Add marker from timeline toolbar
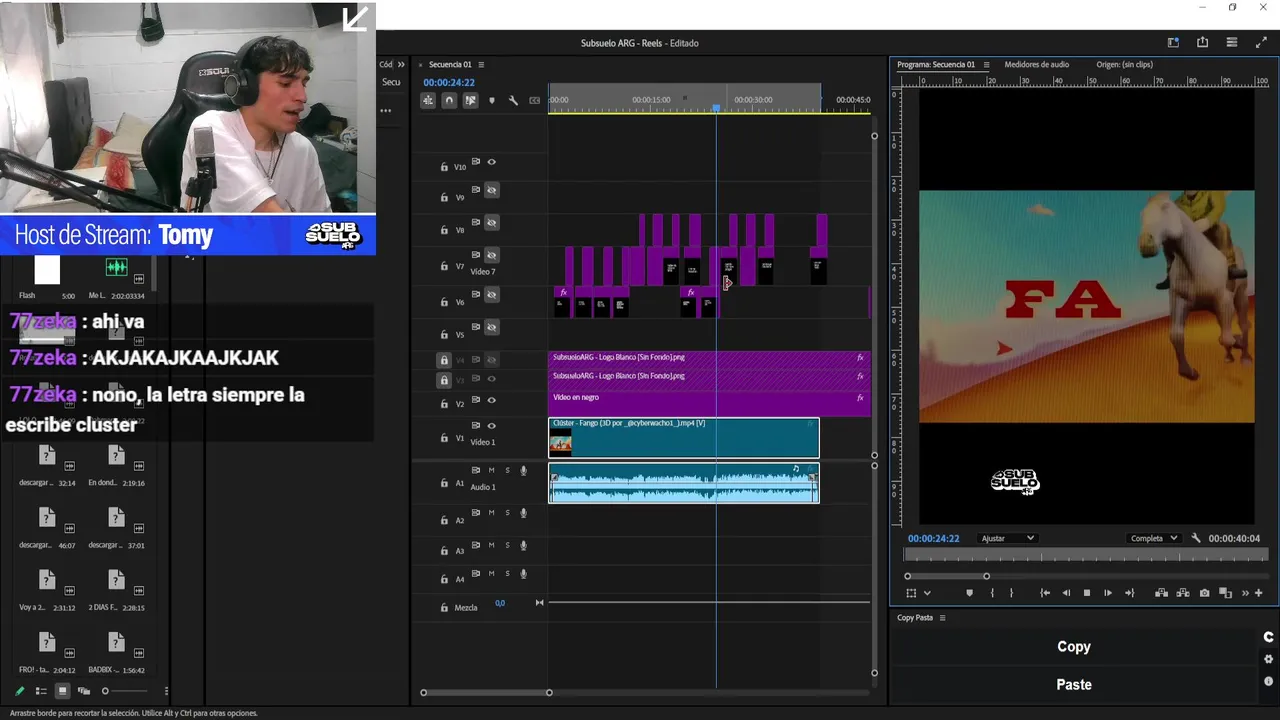 [491, 100]
